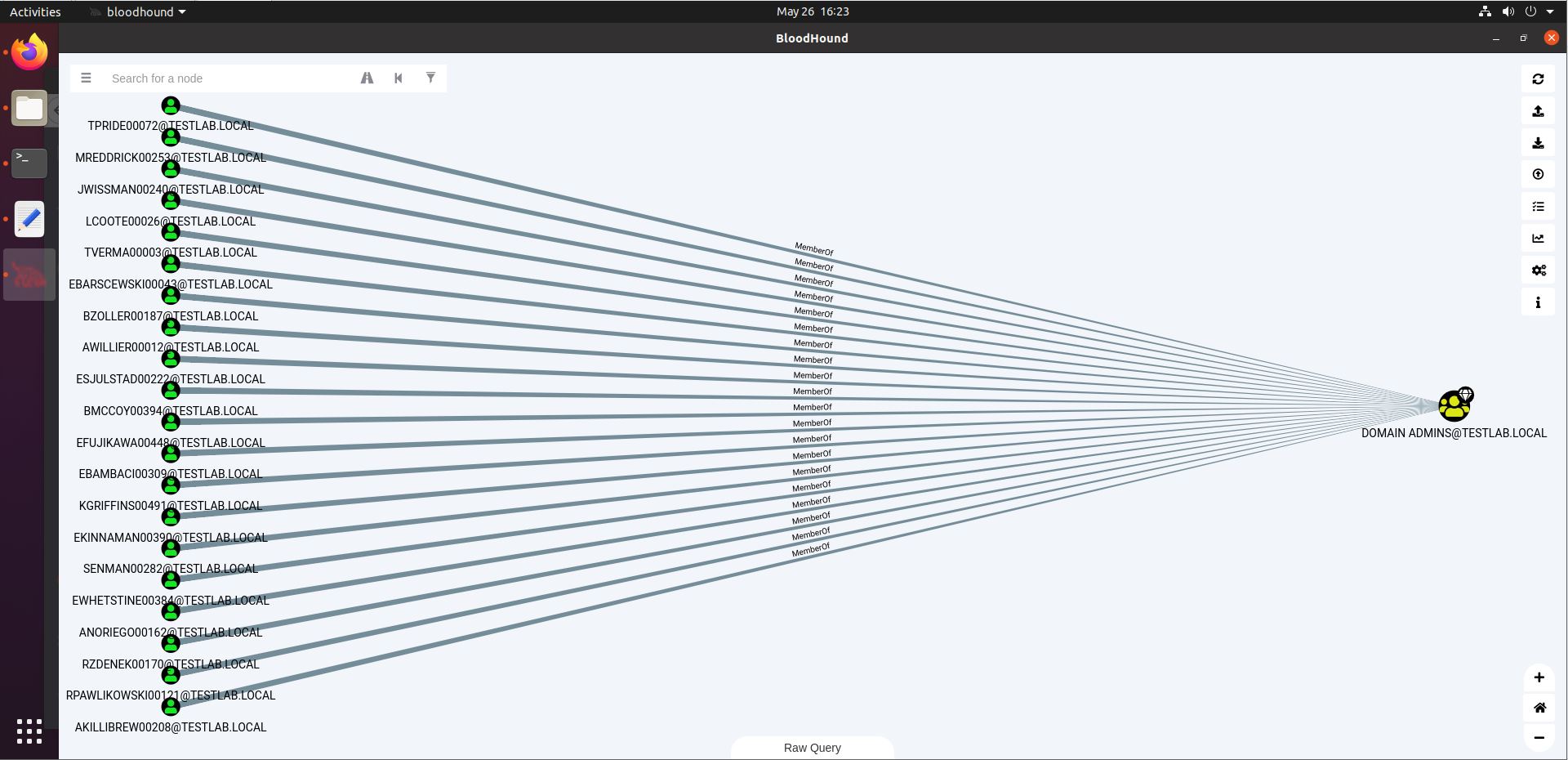The width and height of the screenshot is (1568, 760).
Task: Open the Activities overview
Action: pos(35,11)
